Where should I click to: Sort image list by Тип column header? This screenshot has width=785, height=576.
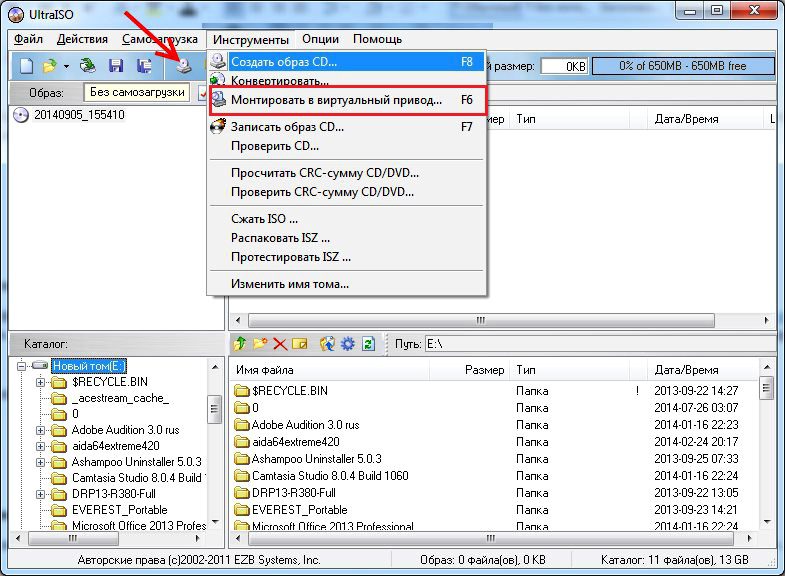569,119
